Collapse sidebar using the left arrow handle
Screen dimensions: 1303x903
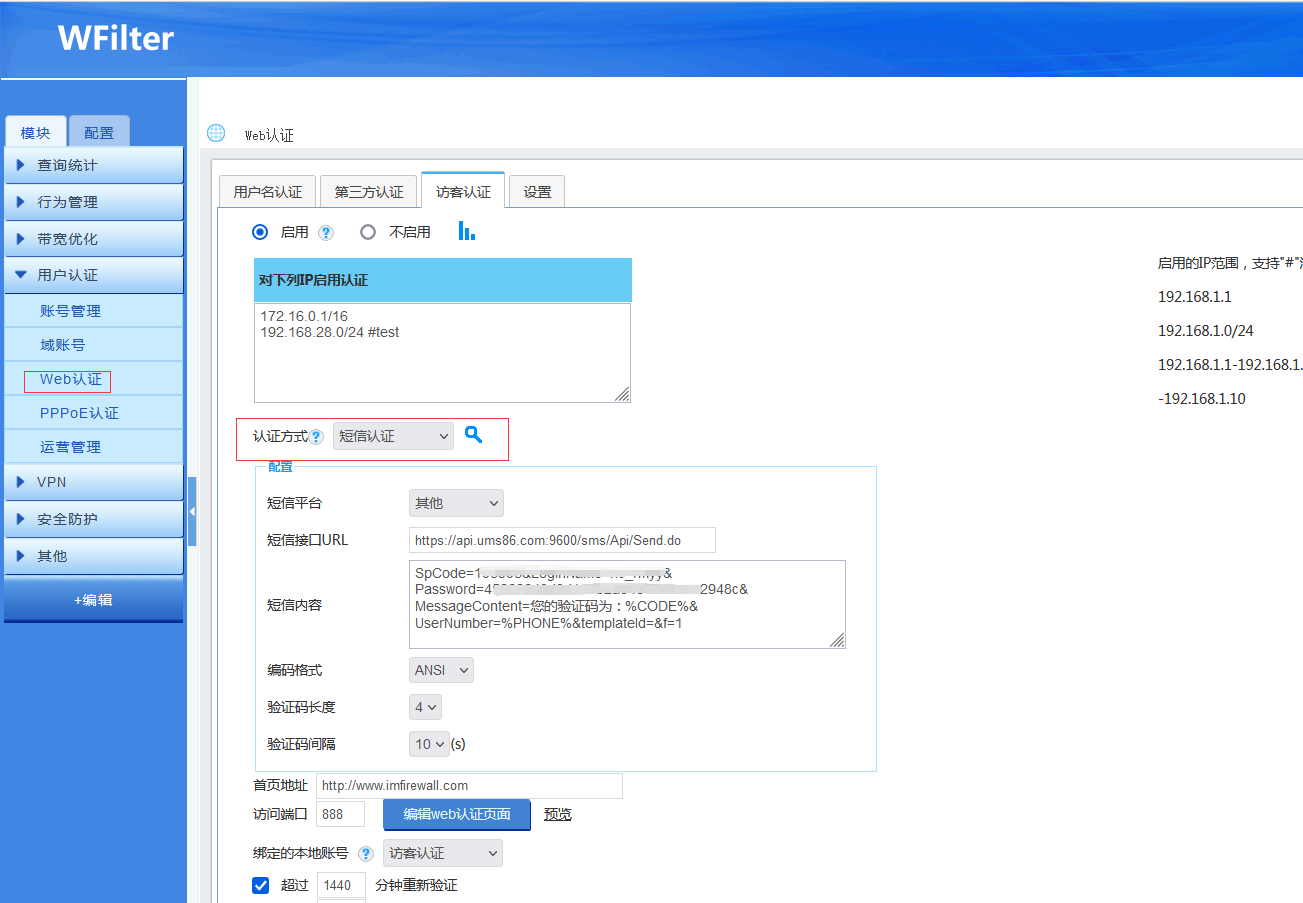[192, 511]
